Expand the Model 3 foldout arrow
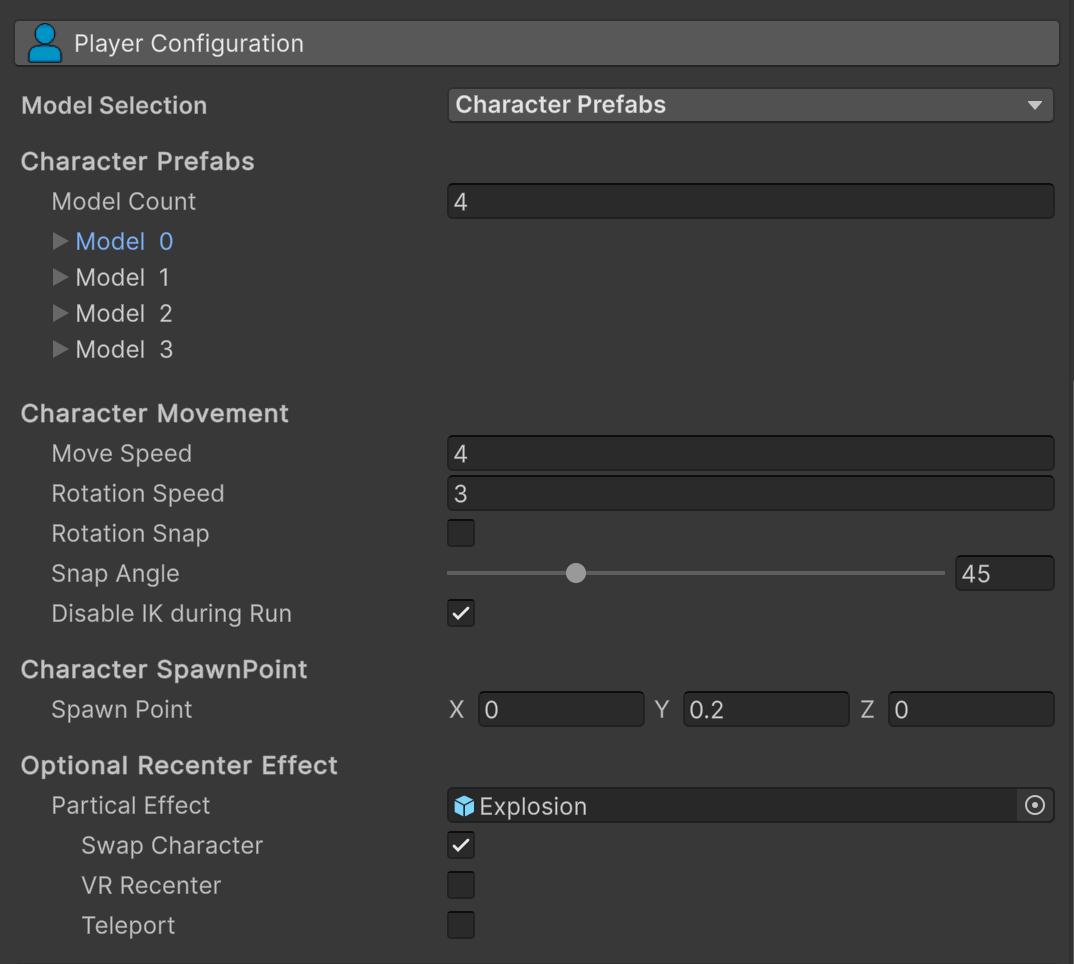The width and height of the screenshot is (1074, 964). pos(61,349)
